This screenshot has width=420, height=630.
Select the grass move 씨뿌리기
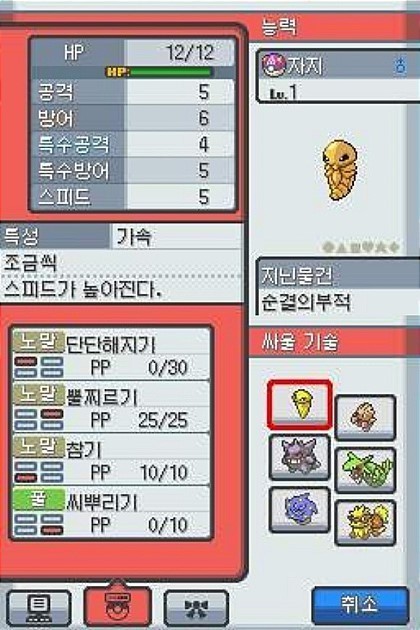[x=111, y=511]
